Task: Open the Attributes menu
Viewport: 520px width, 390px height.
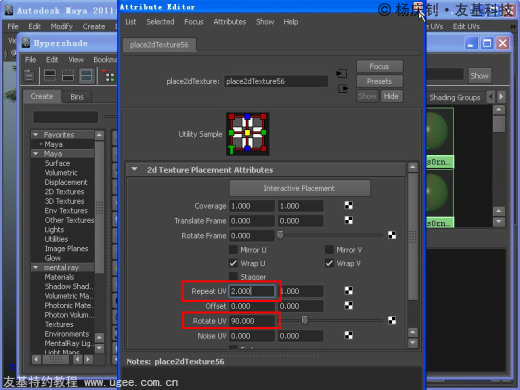Action: pyautogui.click(x=230, y=22)
